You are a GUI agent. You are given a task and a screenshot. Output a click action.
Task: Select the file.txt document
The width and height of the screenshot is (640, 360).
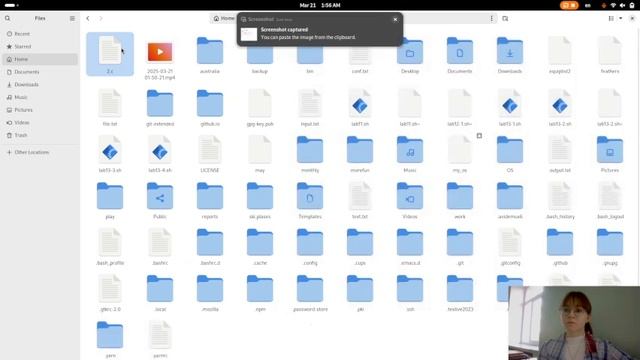tap(110, 103)
